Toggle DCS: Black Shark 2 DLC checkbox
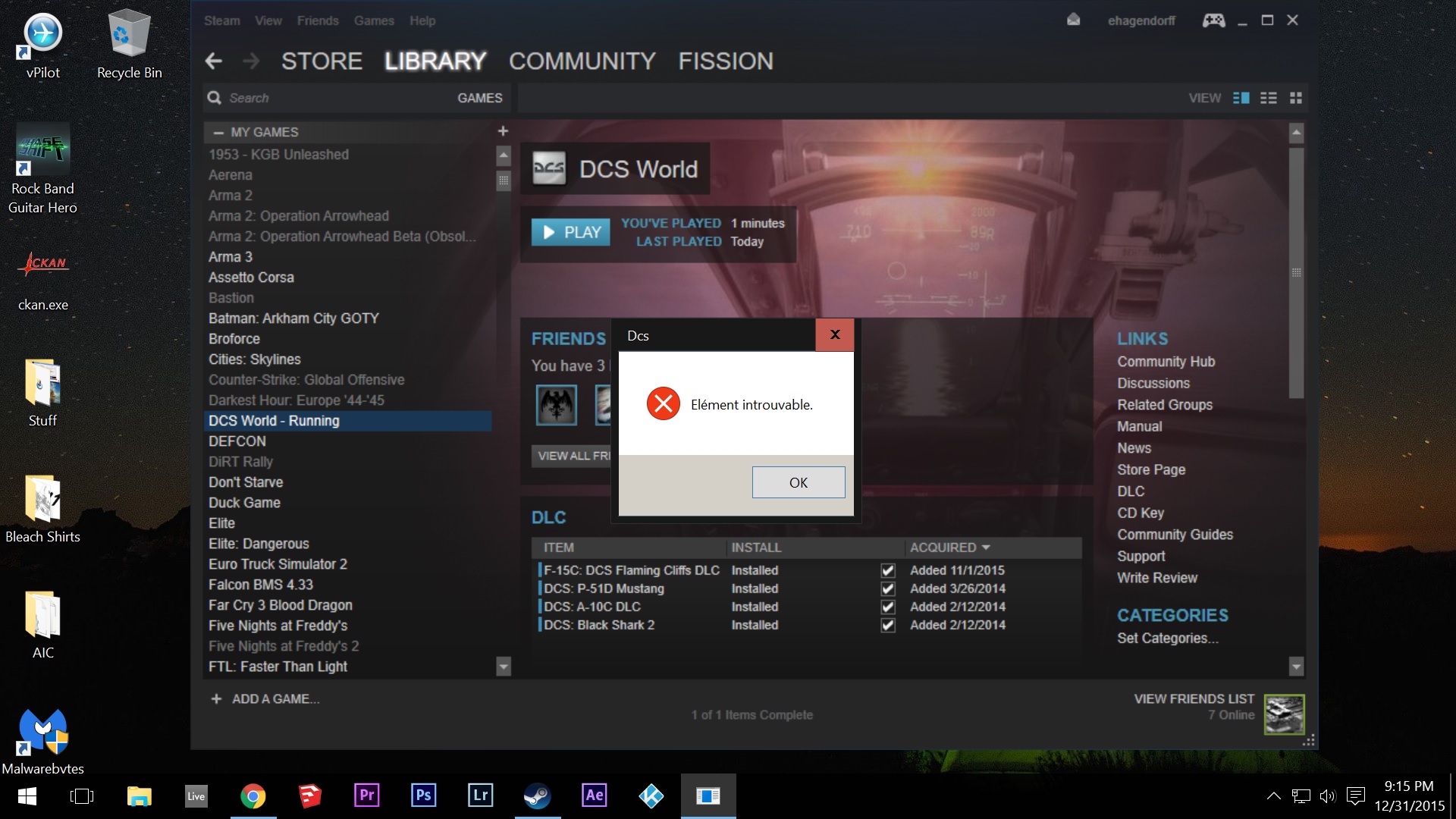The height and width of the screenshot is (819, 1456). pyautogui.click(x=888, y=625)
